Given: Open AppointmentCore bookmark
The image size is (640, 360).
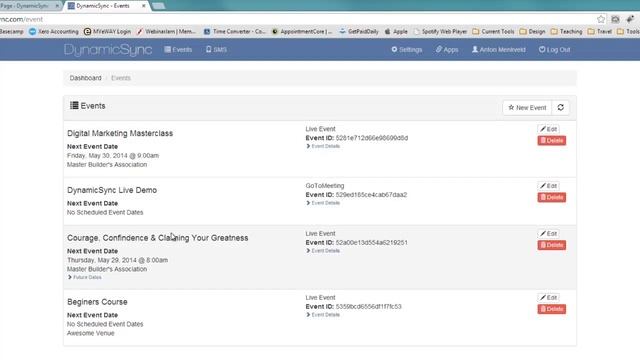Looking at the screenshot, I should click(302, 31).
